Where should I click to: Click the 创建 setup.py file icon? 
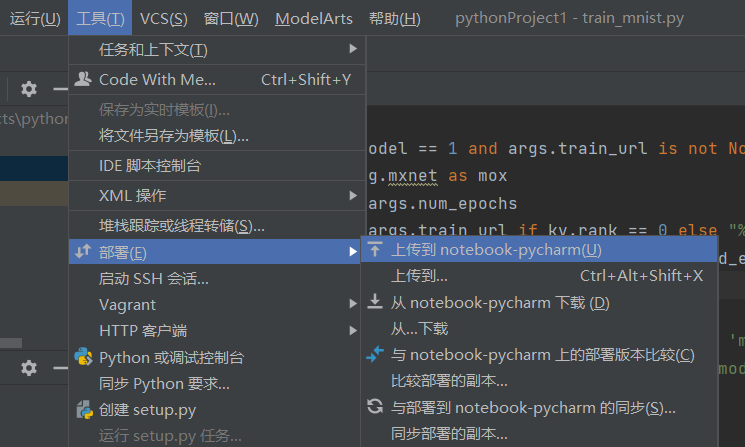(84, 409)
